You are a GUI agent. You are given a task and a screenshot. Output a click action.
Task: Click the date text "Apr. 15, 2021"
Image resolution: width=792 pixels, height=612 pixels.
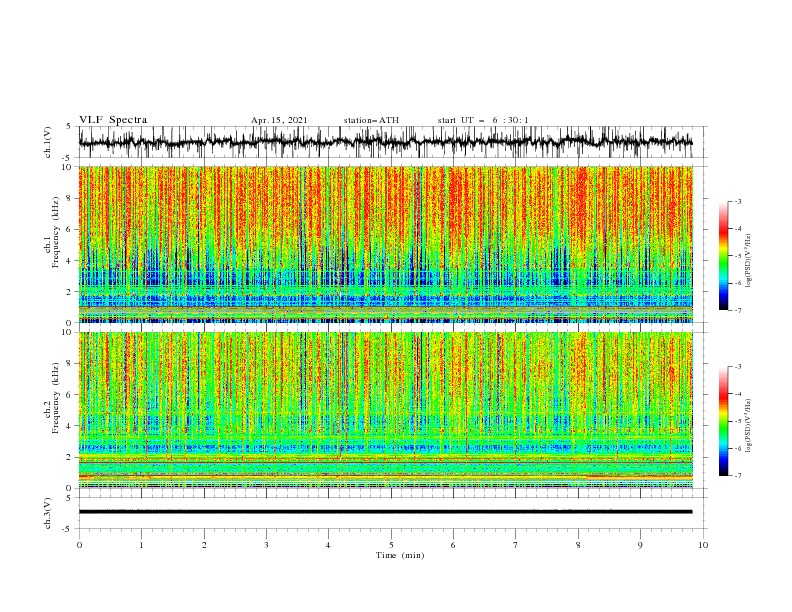(x=279, y=120)
